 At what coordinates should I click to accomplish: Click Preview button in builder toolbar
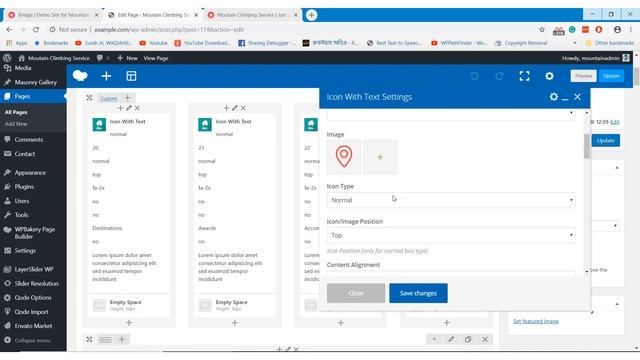(583, 76)
